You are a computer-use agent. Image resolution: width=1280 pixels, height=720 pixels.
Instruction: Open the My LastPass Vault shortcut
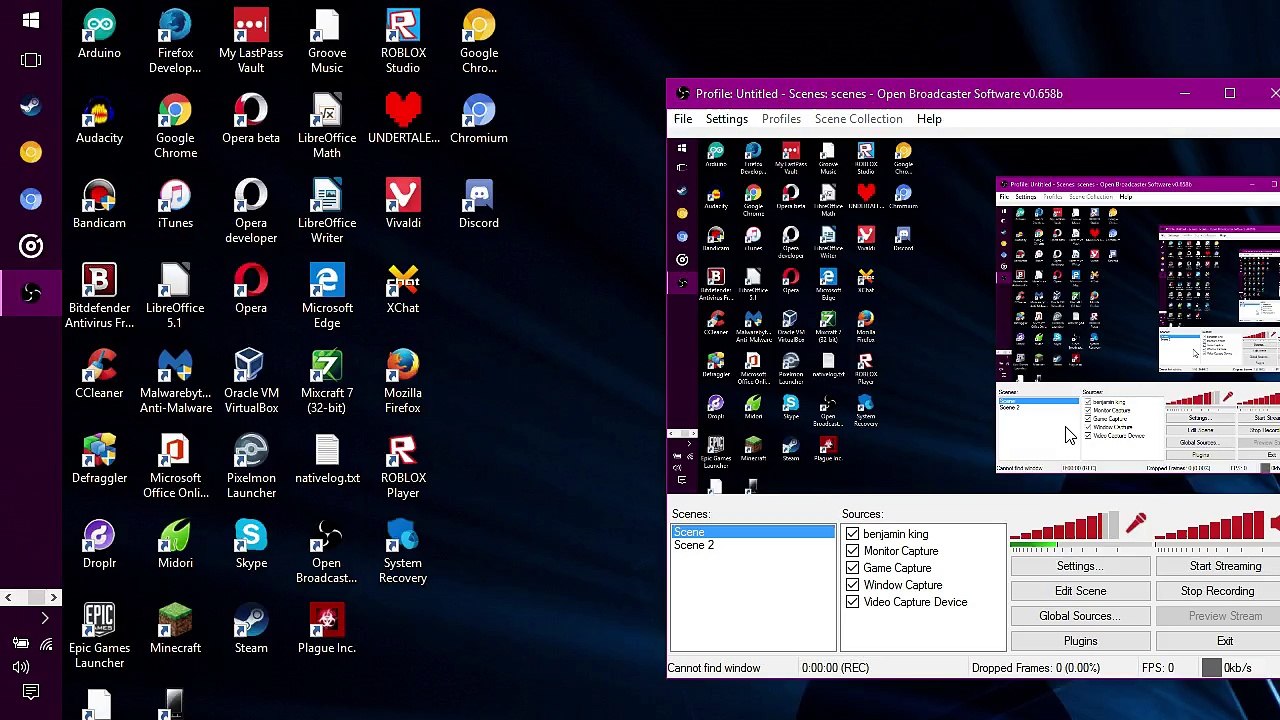coord(251,41)
